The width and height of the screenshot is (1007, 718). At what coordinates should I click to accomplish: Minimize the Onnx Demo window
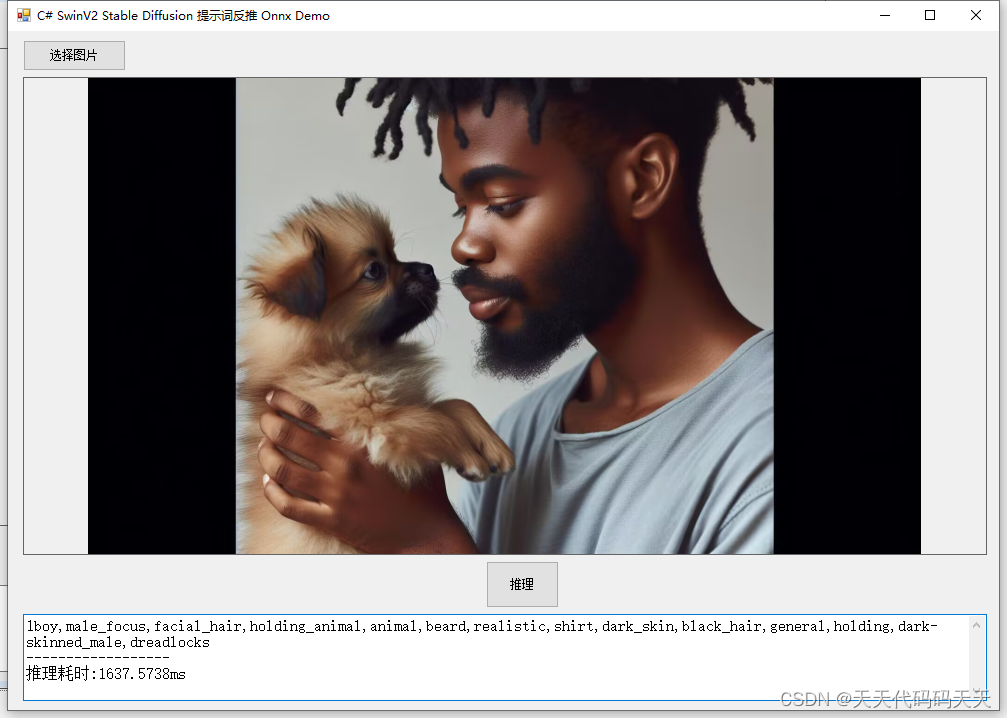pos(885,15)
